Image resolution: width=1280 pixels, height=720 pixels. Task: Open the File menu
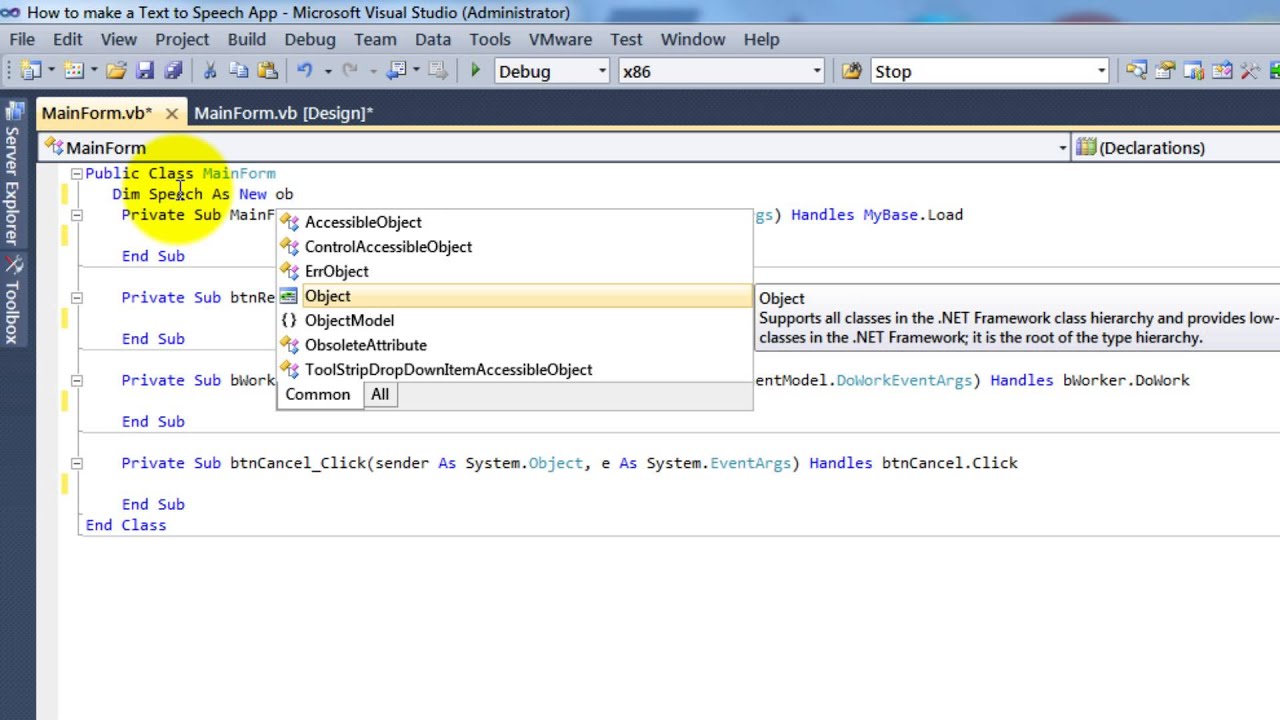click(x=22, y=39)
